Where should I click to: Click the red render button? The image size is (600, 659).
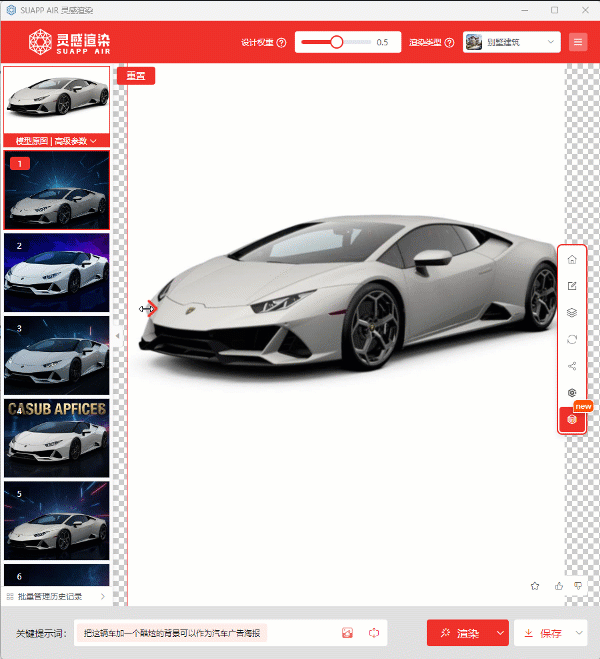(460, 633)
